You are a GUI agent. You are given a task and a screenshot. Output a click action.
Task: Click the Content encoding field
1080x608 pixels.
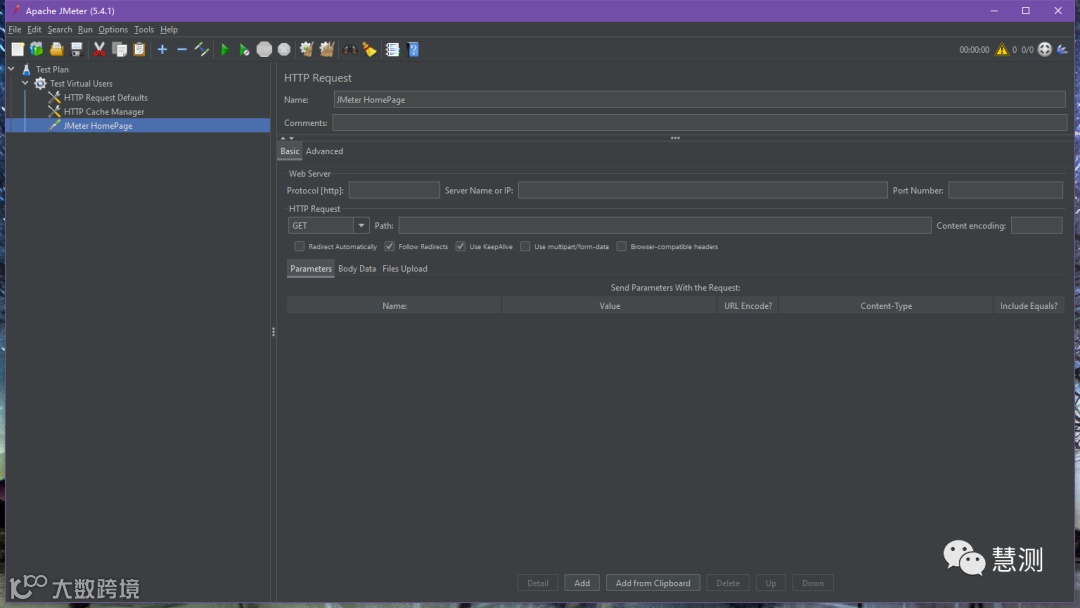[x=1037, y=225]
